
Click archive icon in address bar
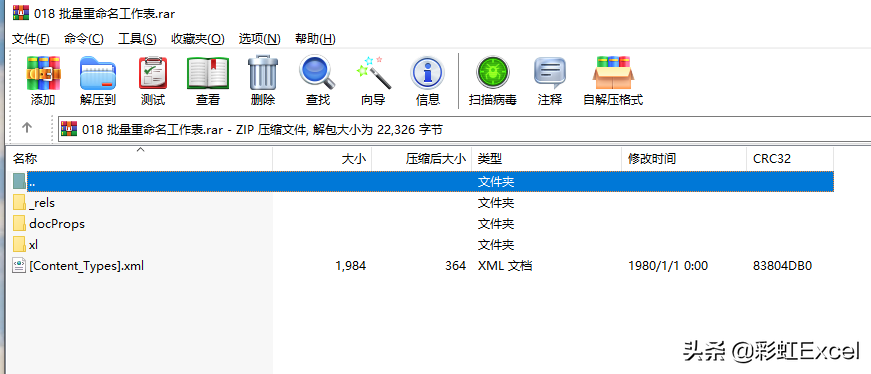69,129
